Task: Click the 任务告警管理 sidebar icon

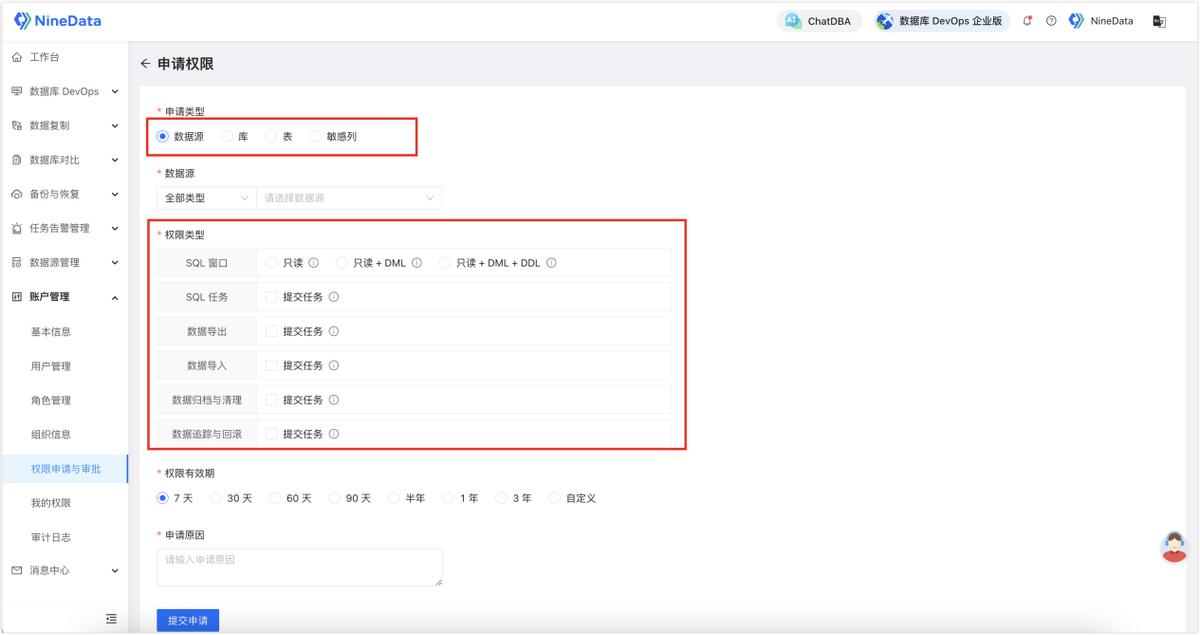Action: tap(16, 228)
